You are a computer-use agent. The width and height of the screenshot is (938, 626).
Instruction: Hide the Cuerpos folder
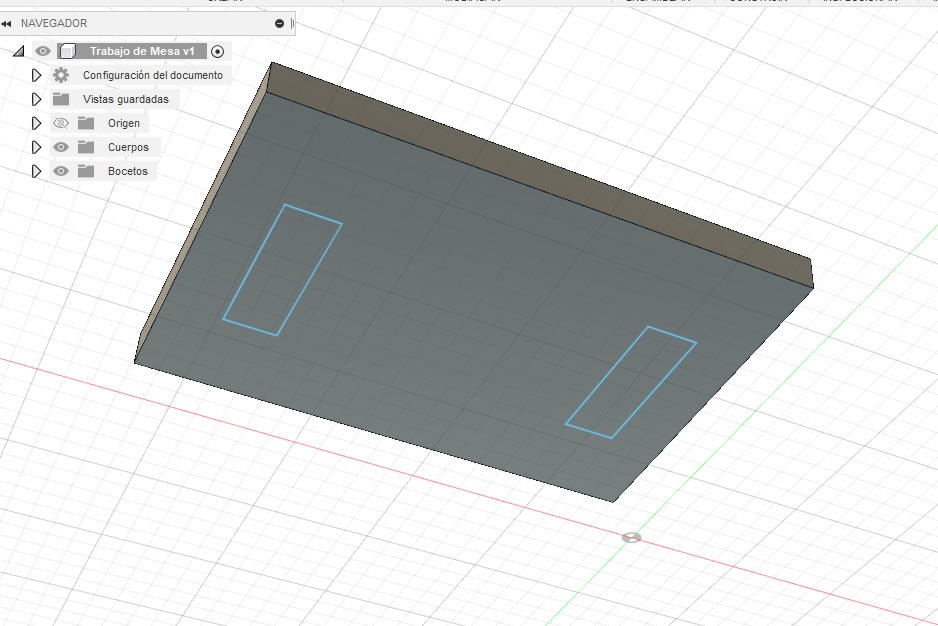(61, 147)
